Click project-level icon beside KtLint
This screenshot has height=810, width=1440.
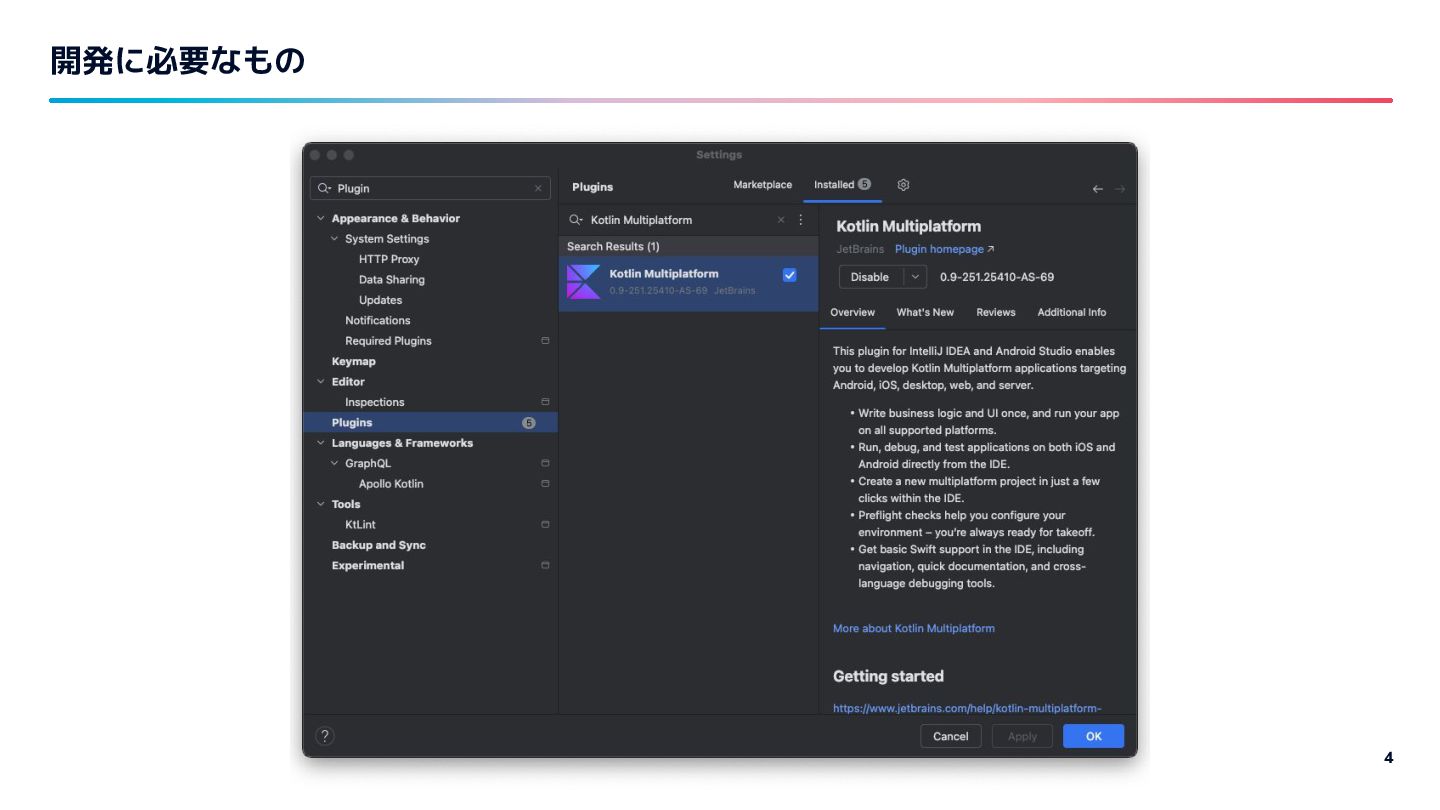click(x=545, y=525)
